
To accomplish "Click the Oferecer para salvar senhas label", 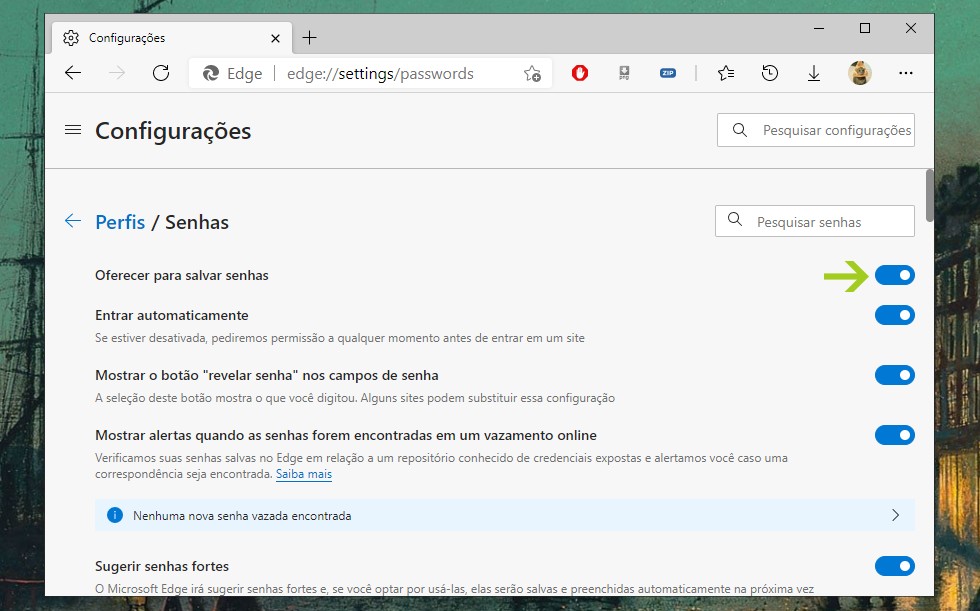I will [182, 276].
